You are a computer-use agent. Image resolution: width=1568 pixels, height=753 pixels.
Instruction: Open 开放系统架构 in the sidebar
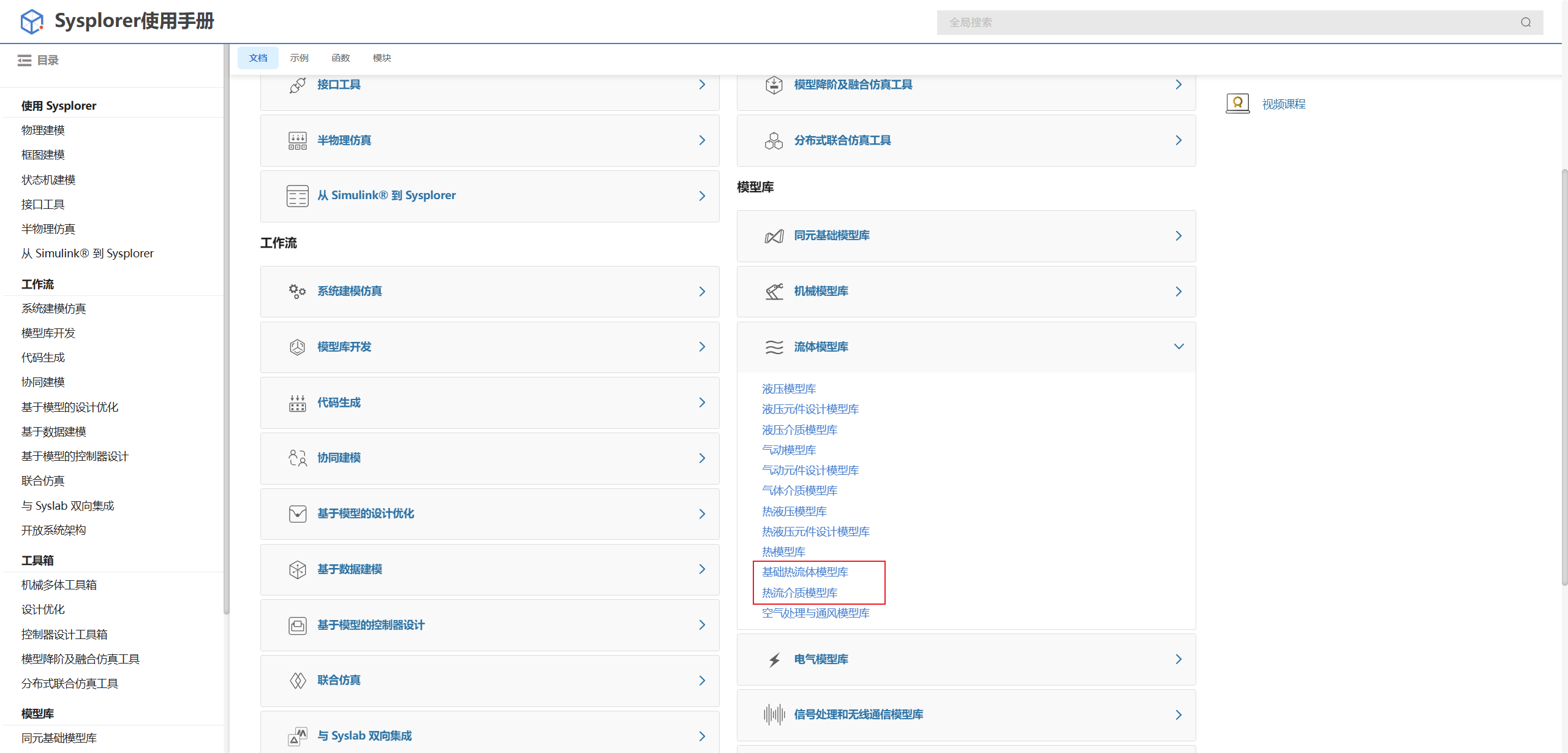tap(53, 531)
